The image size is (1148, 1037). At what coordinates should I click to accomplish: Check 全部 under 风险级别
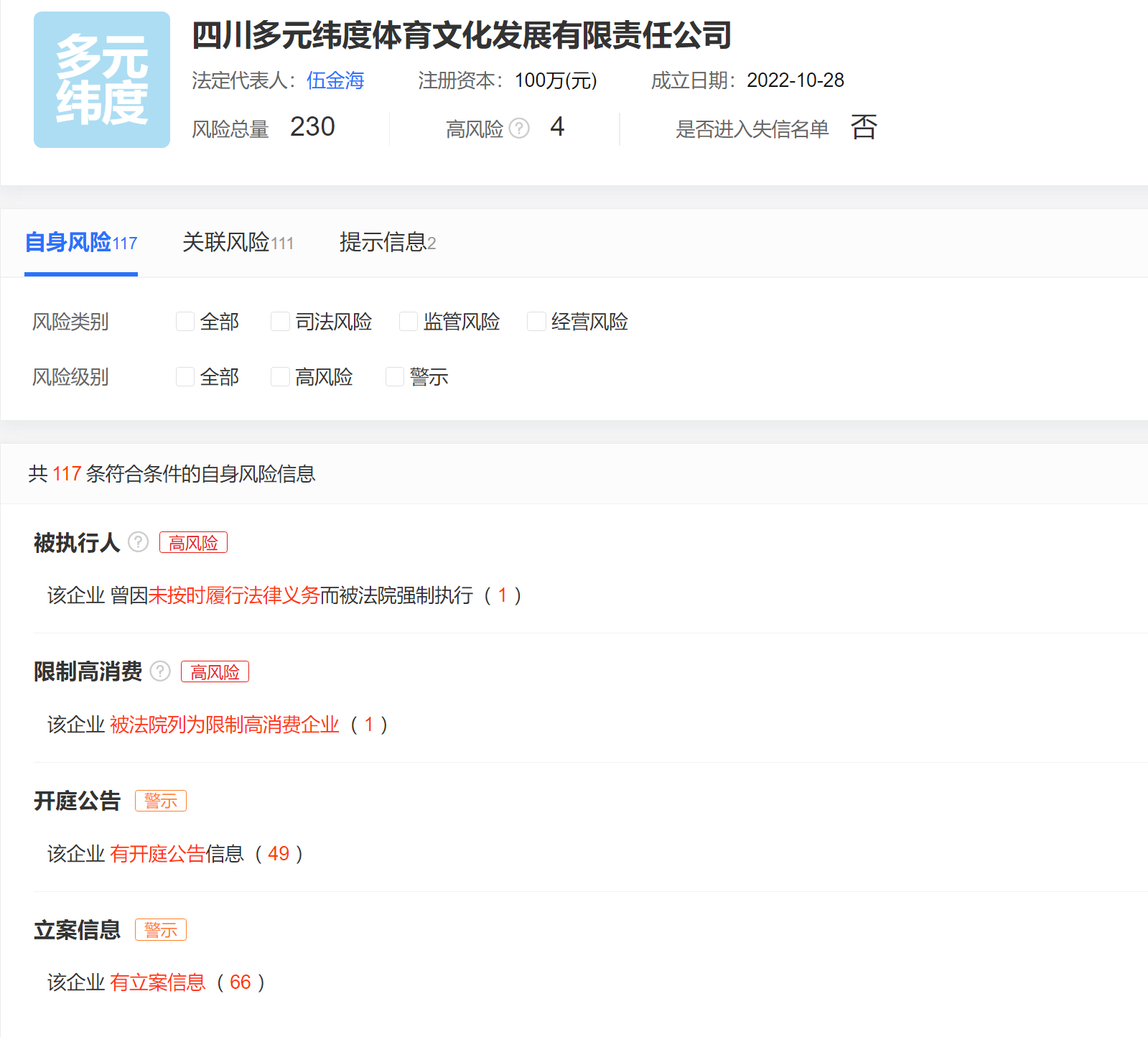click(185, 377)
